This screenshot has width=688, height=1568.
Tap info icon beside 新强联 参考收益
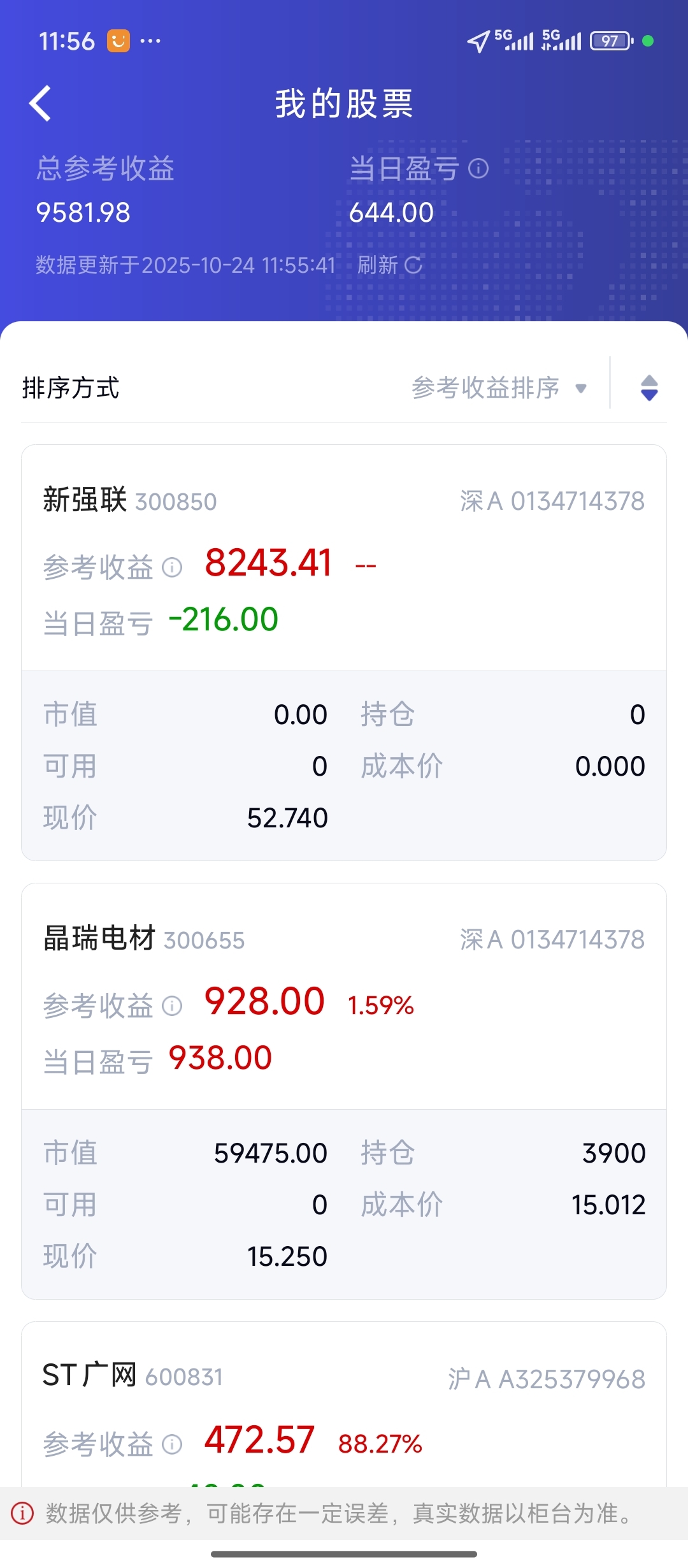coord(172,567)
